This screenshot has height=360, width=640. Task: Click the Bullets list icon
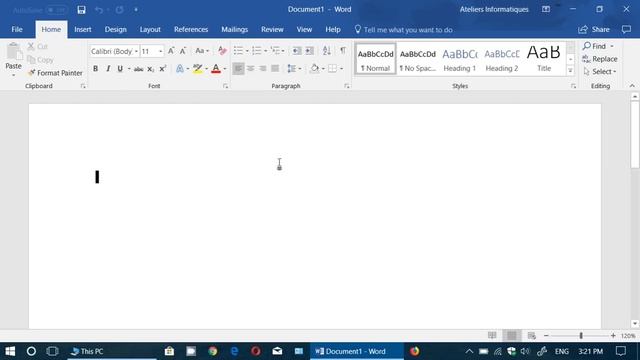(x=238, y=51)
